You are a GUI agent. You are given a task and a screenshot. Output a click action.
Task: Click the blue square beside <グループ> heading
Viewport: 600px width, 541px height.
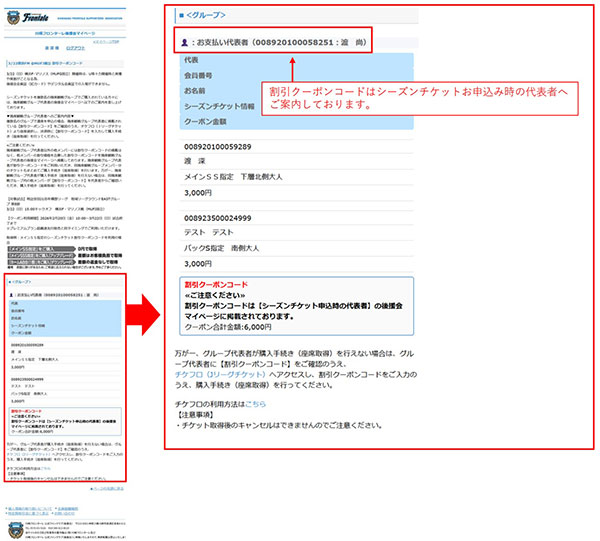[x=179, y=15]
